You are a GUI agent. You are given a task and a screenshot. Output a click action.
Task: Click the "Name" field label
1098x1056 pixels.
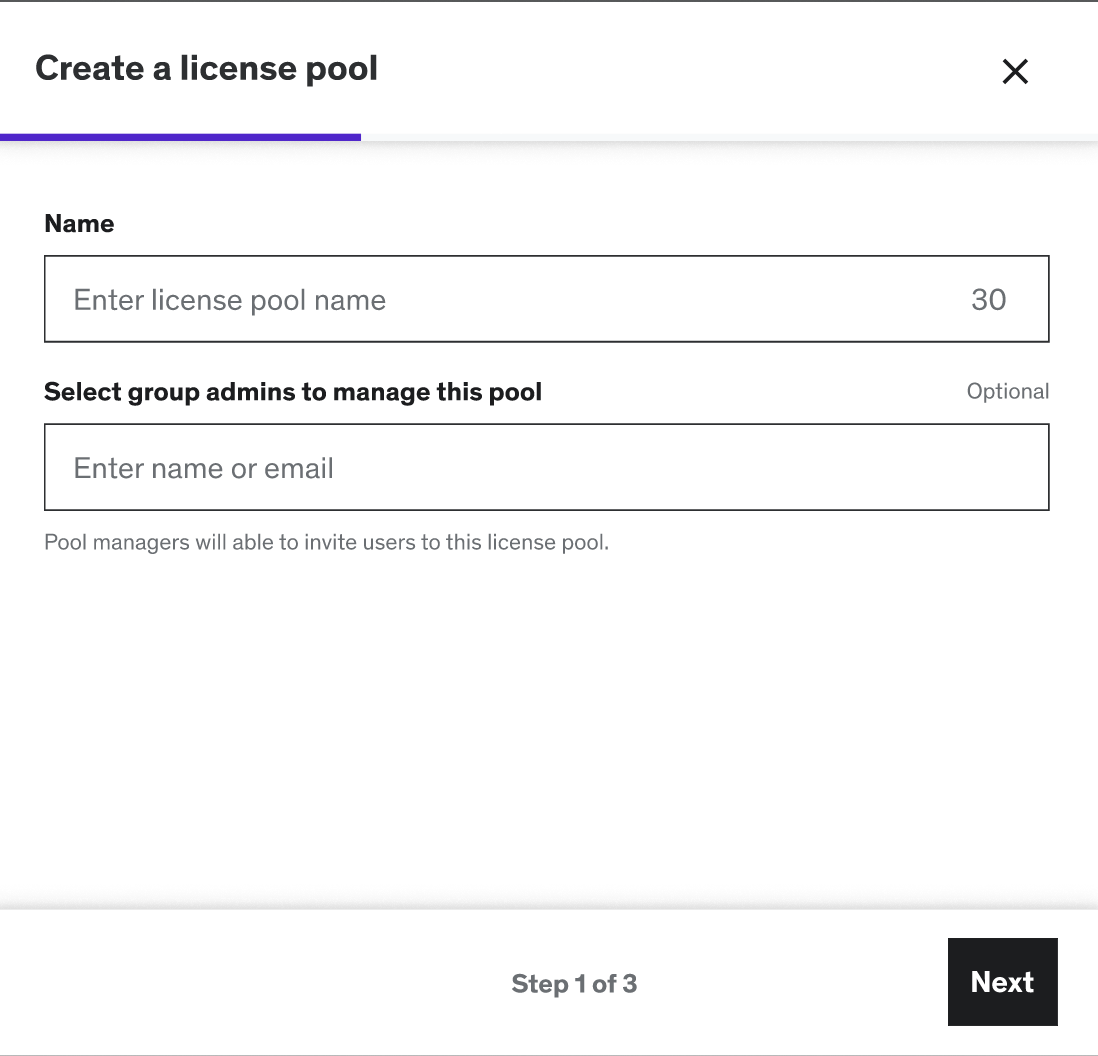pos(79,223)
